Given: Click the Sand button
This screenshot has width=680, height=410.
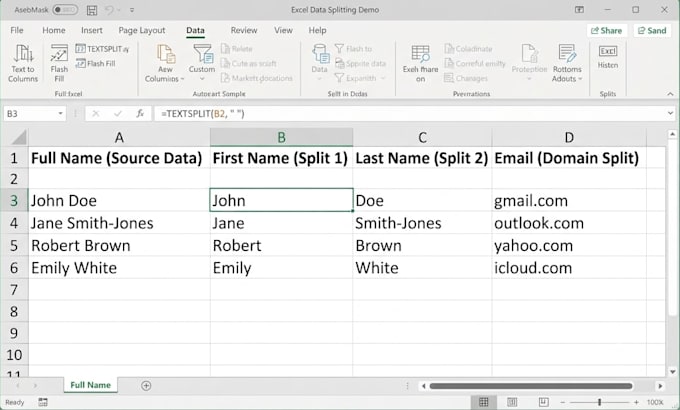Looking at the screenshot, I should (x=652, y=30).
